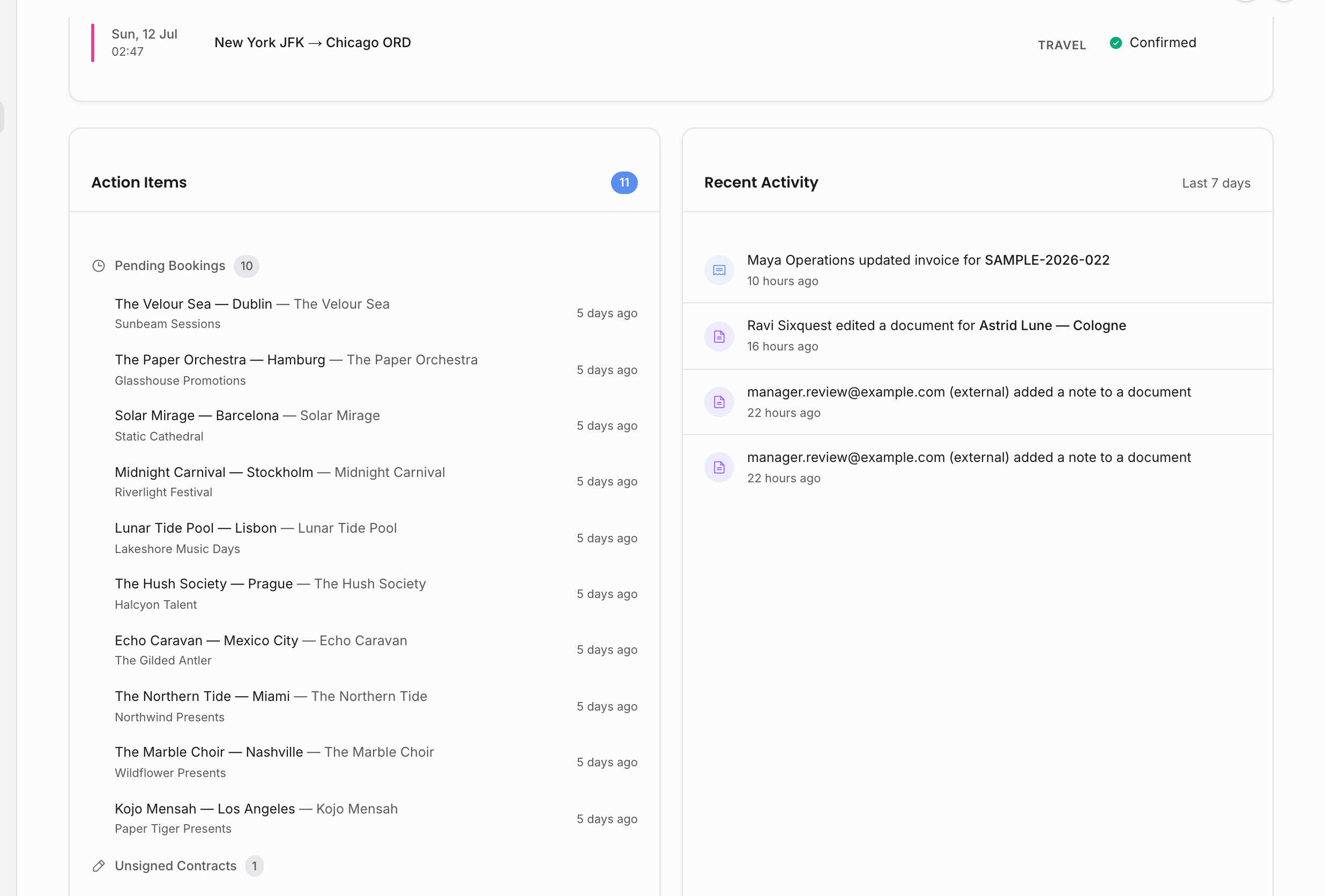Click the 16 hours ago timestamp
Viewport: 1325px width, 896px height.
pos(782,347)
